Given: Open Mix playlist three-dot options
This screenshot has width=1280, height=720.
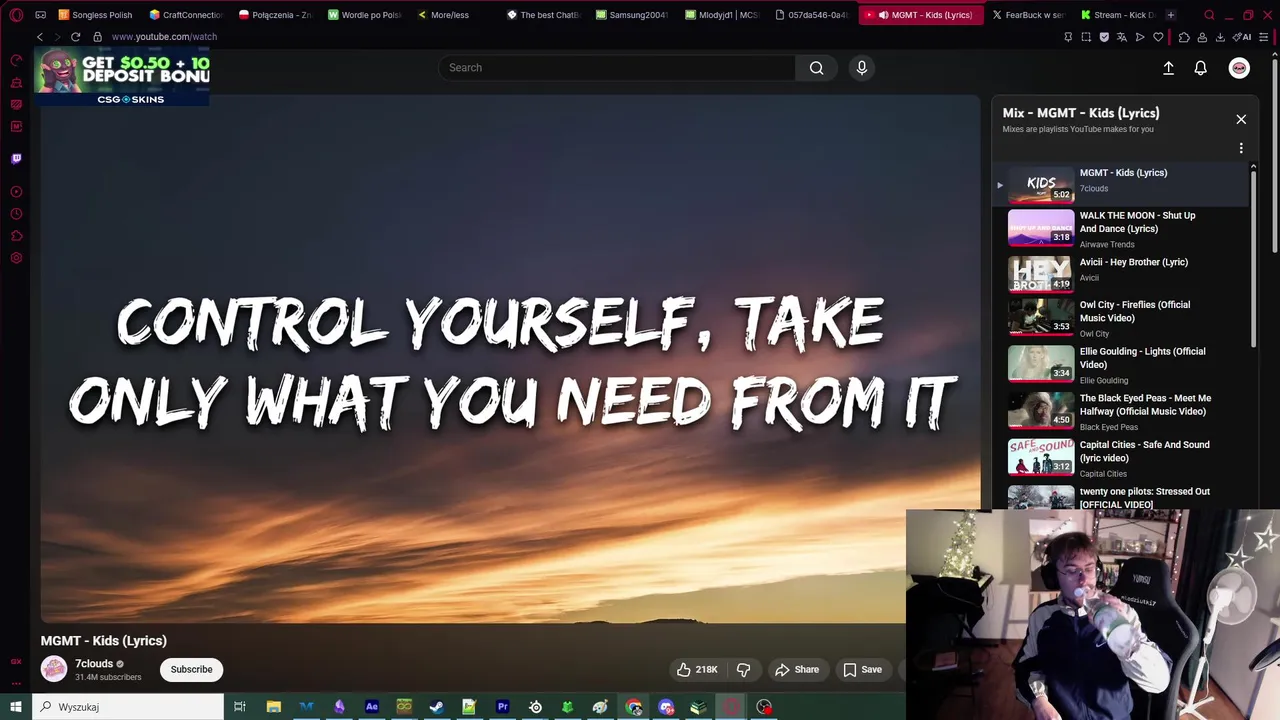Looking at the screenshot, I should point(1241,148).
